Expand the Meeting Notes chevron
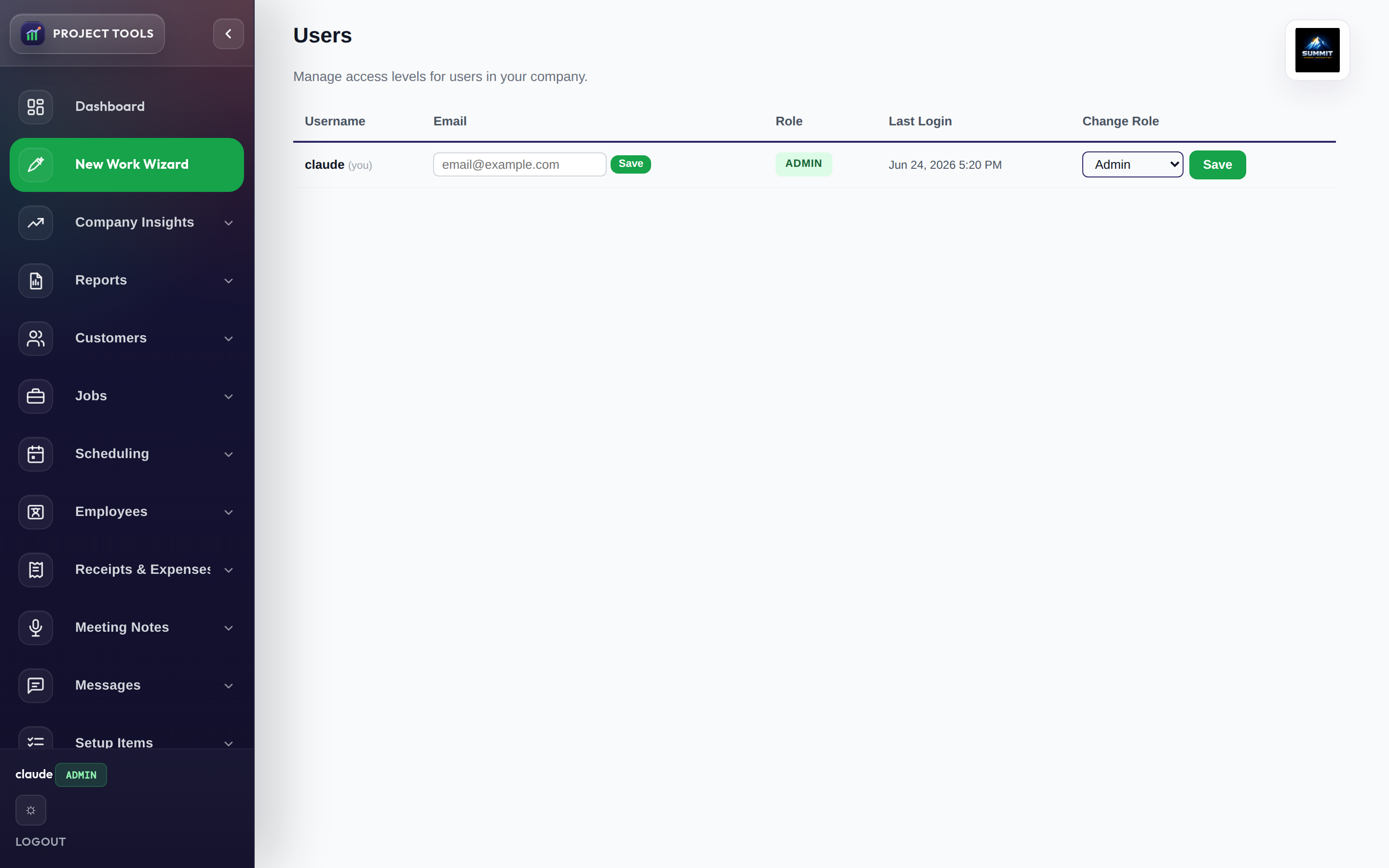The width and height of the screenshot is (1389, 868). [x=229, y=628]
